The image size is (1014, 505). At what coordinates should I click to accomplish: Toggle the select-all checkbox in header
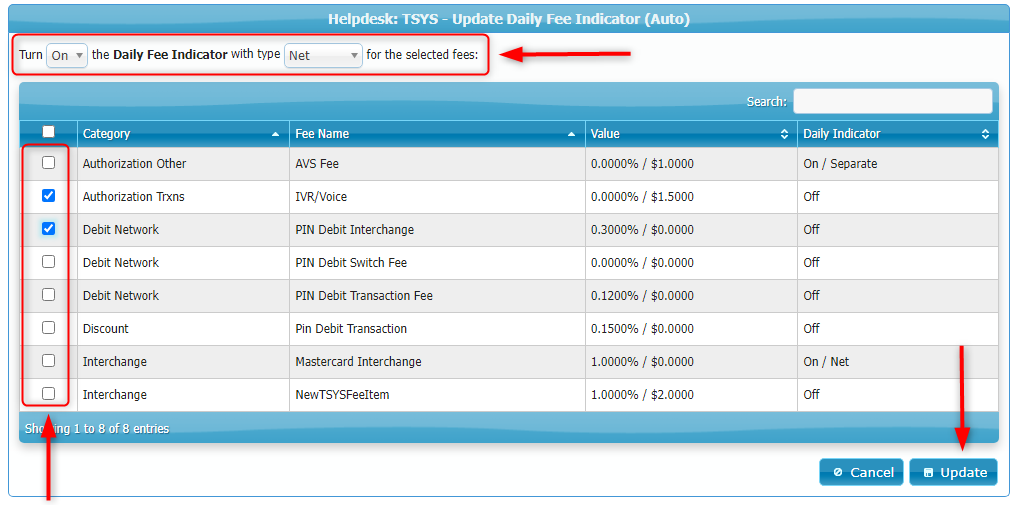48,132
